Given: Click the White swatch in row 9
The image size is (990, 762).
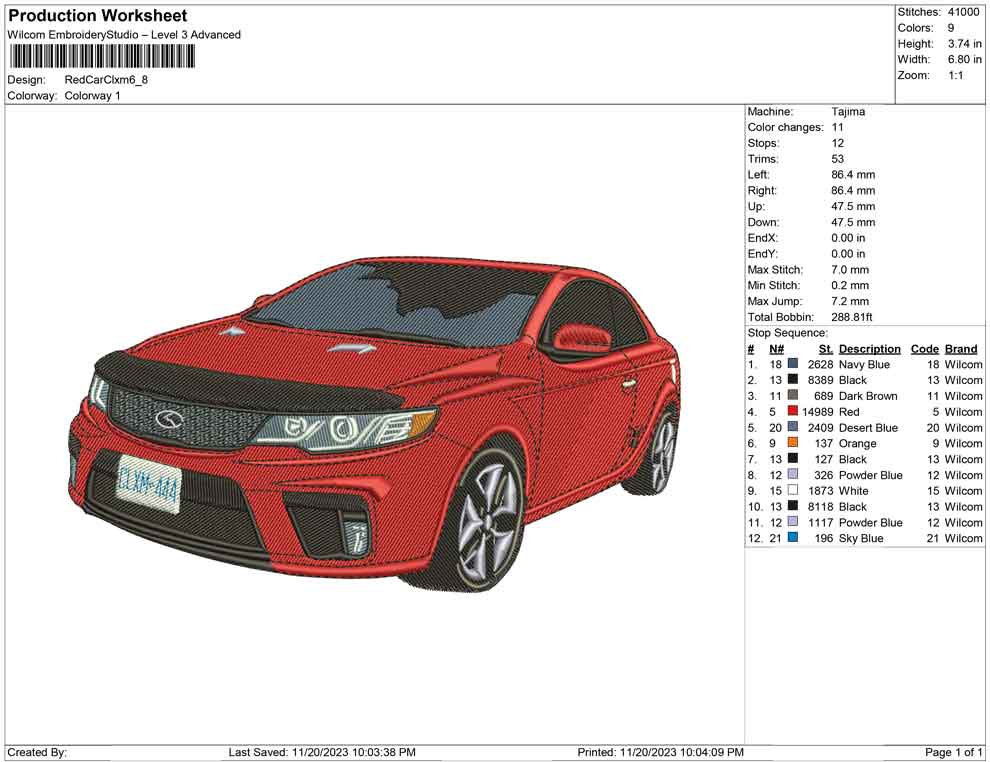Looking at the screenshot, I should [793, 491].
